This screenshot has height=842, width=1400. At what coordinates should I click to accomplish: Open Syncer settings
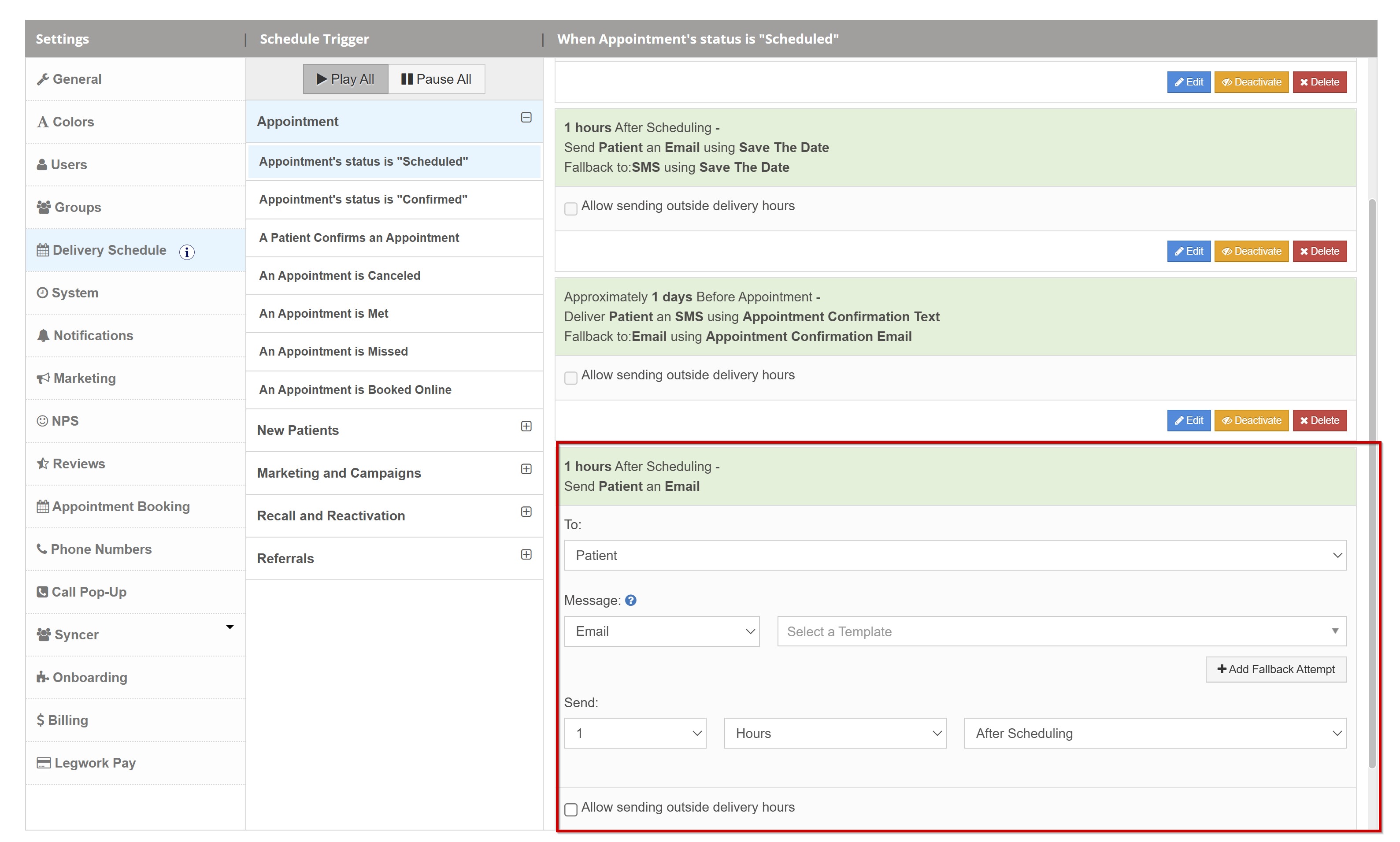pos(135,634)
